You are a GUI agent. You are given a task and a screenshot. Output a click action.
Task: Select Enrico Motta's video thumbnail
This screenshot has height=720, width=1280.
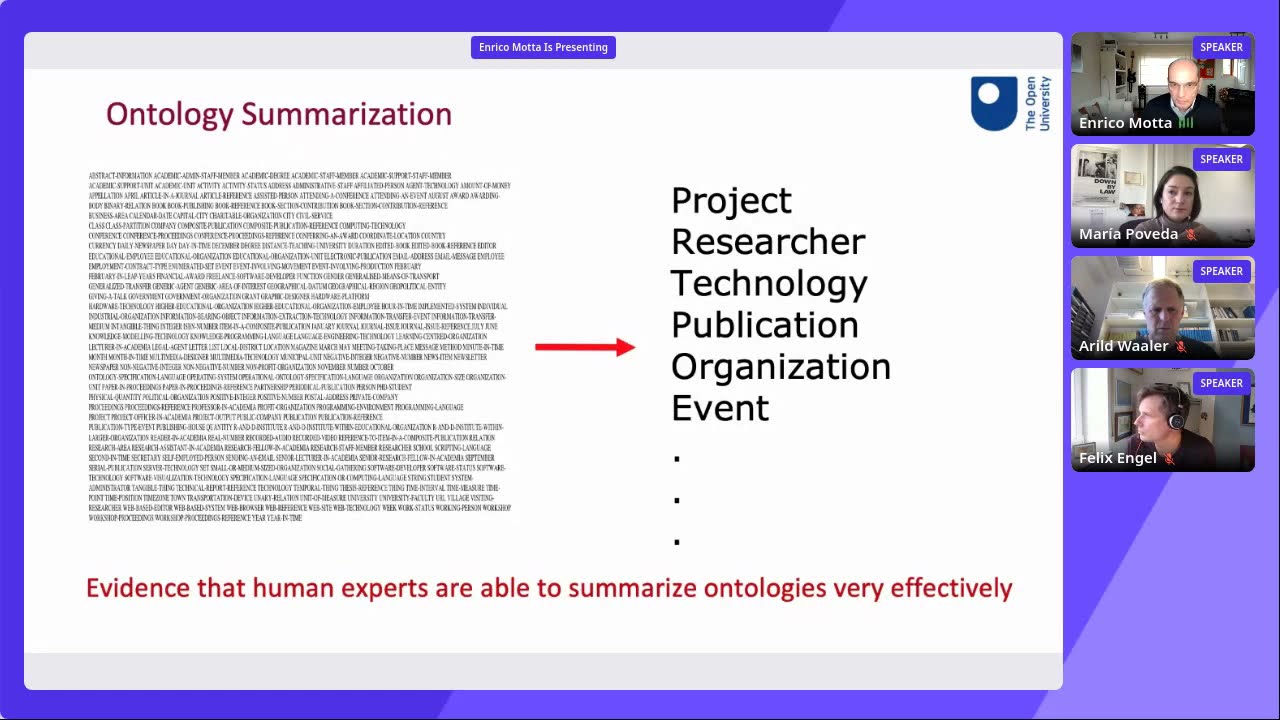[x=1163, y=84]
